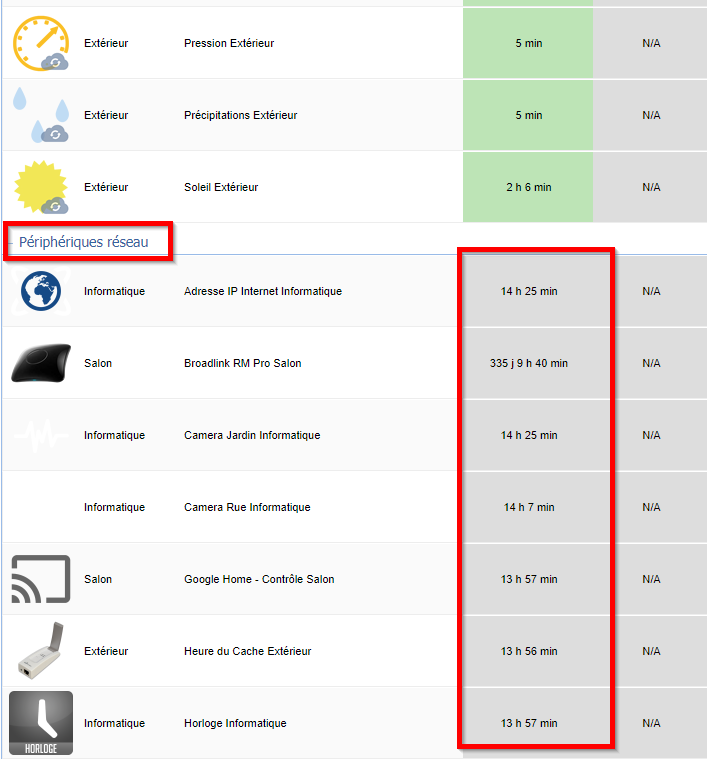Click Informatique room label for Adresse IP
The image size is (707, 759).
click(114, 291)
